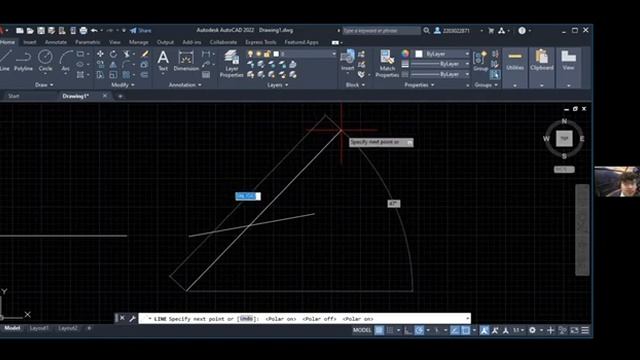This screenshot has height=360, width=640.
Task: Select the Circle tool
Action: pos(45,60)
